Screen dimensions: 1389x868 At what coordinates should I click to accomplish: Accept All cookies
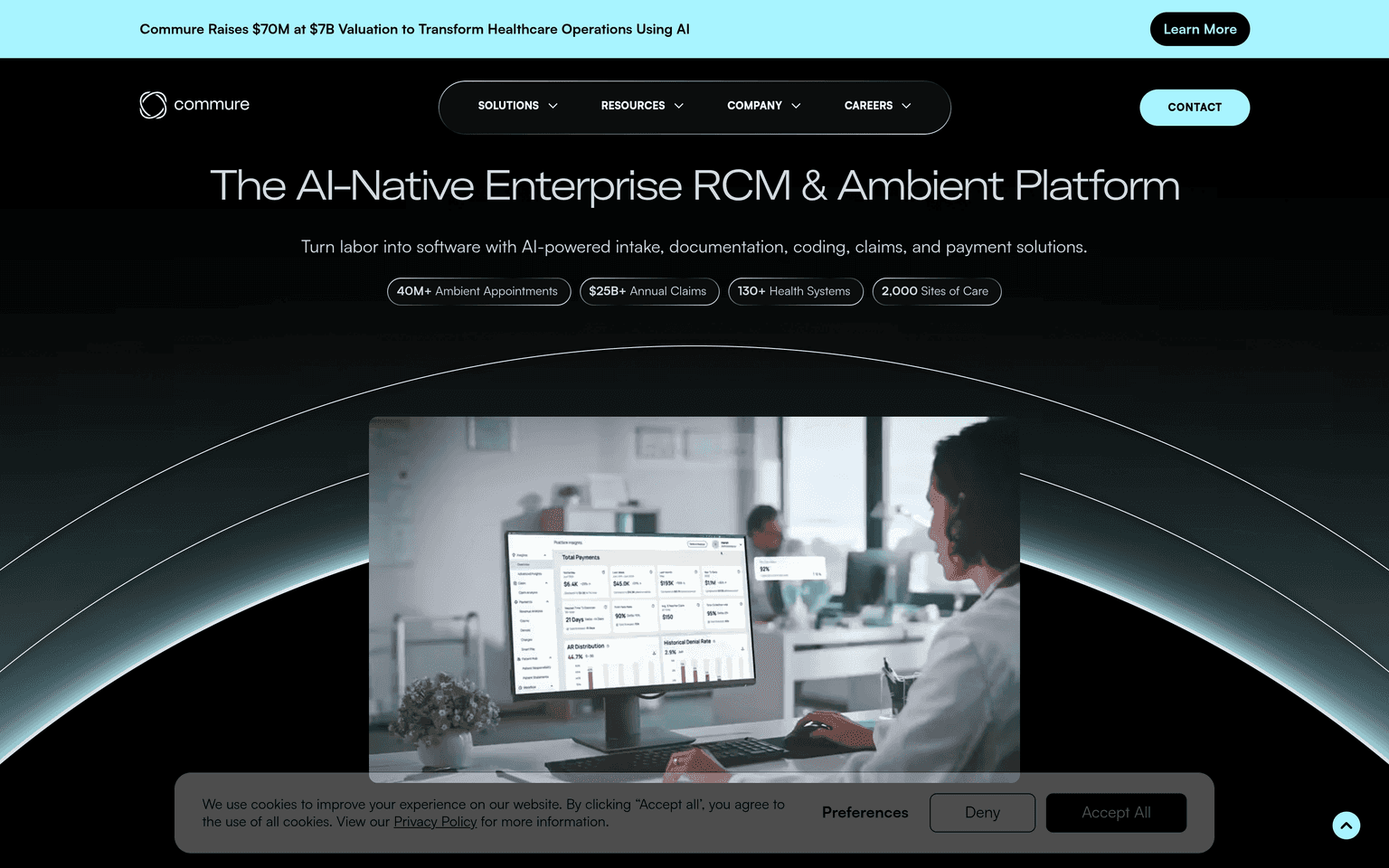1116,813
